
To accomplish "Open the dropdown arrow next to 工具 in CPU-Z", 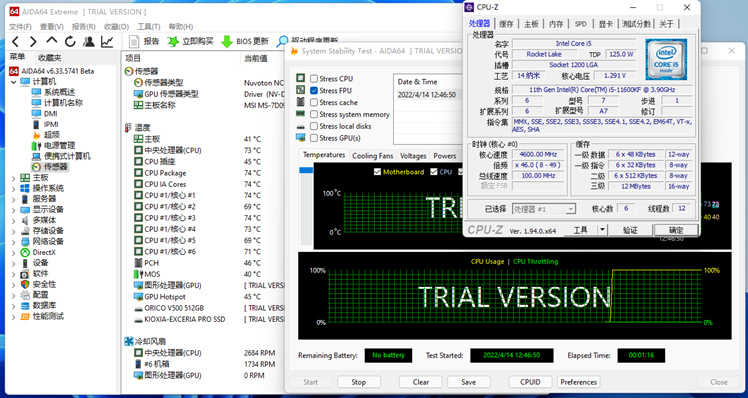I will [602, 230].
